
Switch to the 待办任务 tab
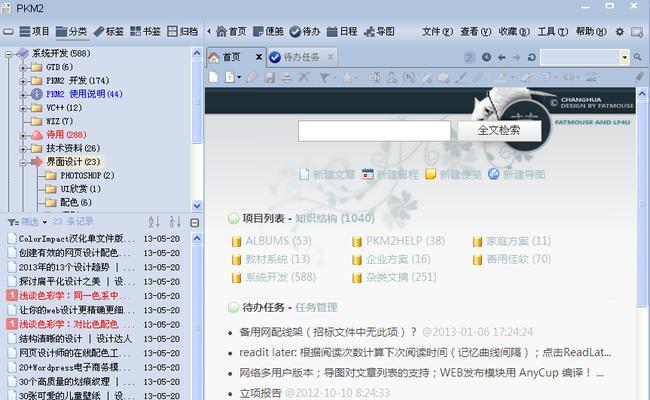(301, 57)
